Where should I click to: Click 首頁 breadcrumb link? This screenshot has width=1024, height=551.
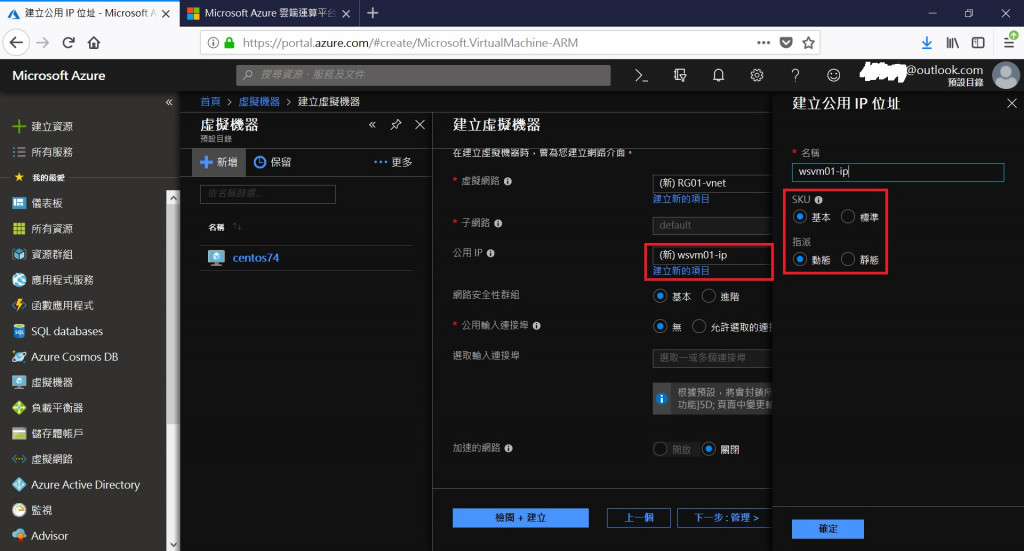pos(210,102)
